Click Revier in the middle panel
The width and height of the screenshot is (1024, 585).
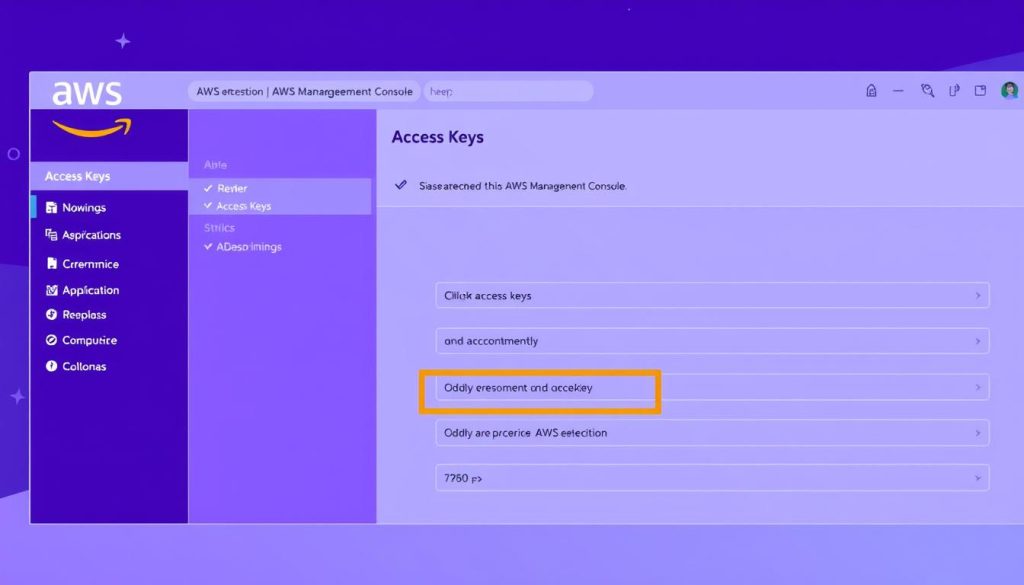pos(232,188)
